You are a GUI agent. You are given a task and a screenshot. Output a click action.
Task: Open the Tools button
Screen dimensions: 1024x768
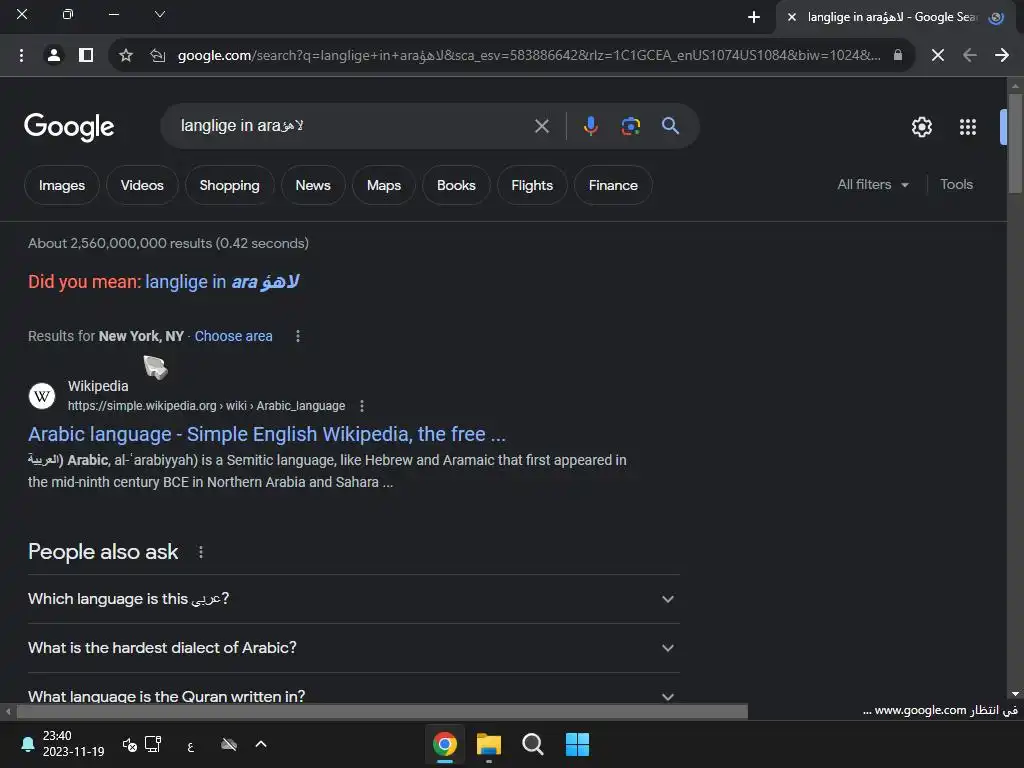pyautogui.click(x=956, y=185)
